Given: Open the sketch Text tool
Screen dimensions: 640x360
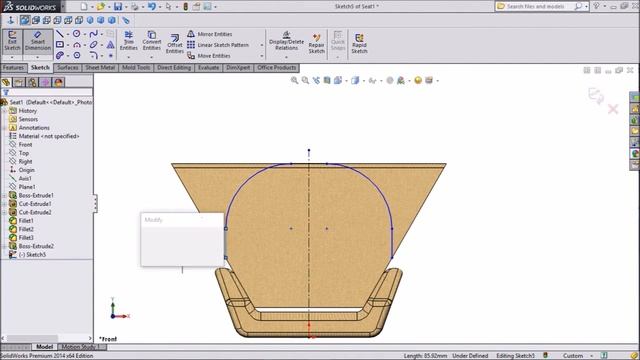Looking at the screenshot, I should click(x=110, y=44).
